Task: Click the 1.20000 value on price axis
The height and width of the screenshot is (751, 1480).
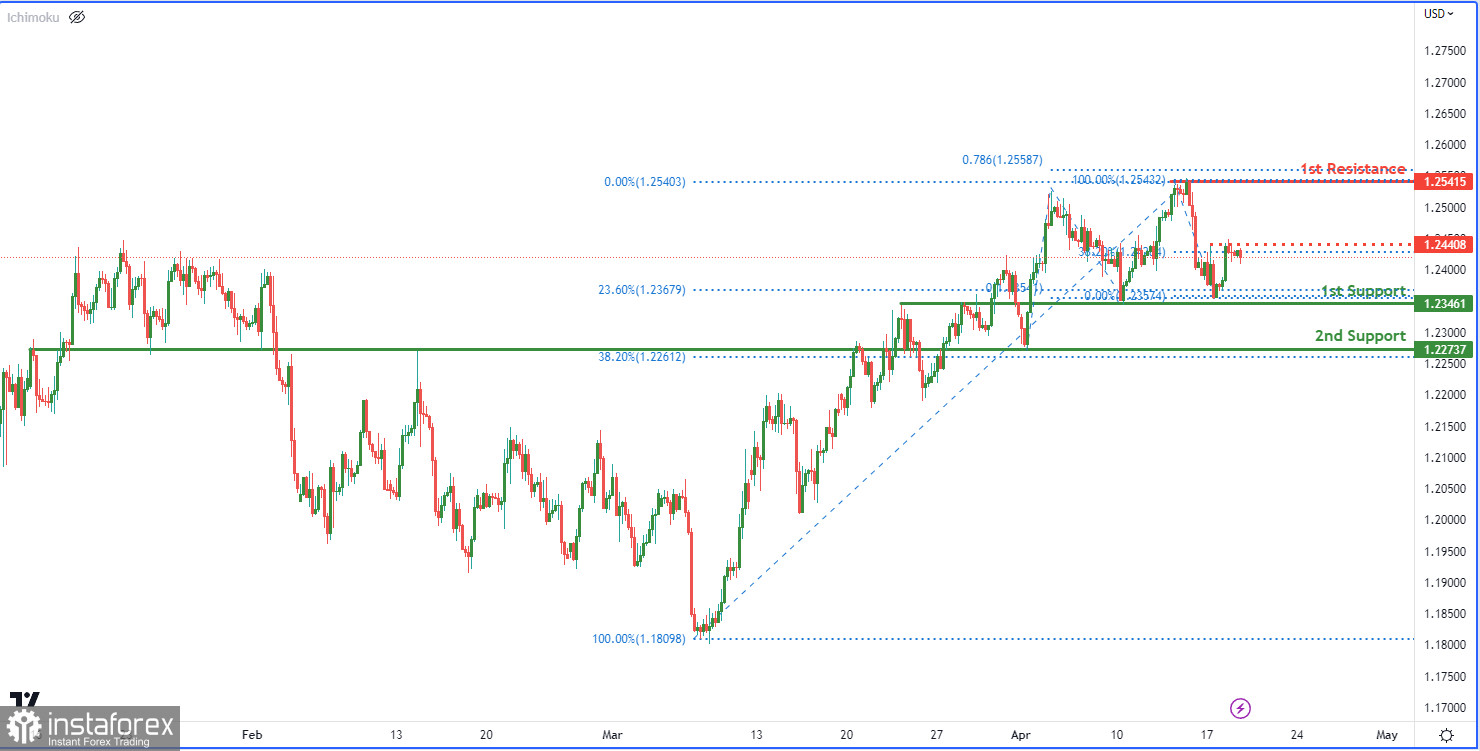Action: click(1443, 520)
